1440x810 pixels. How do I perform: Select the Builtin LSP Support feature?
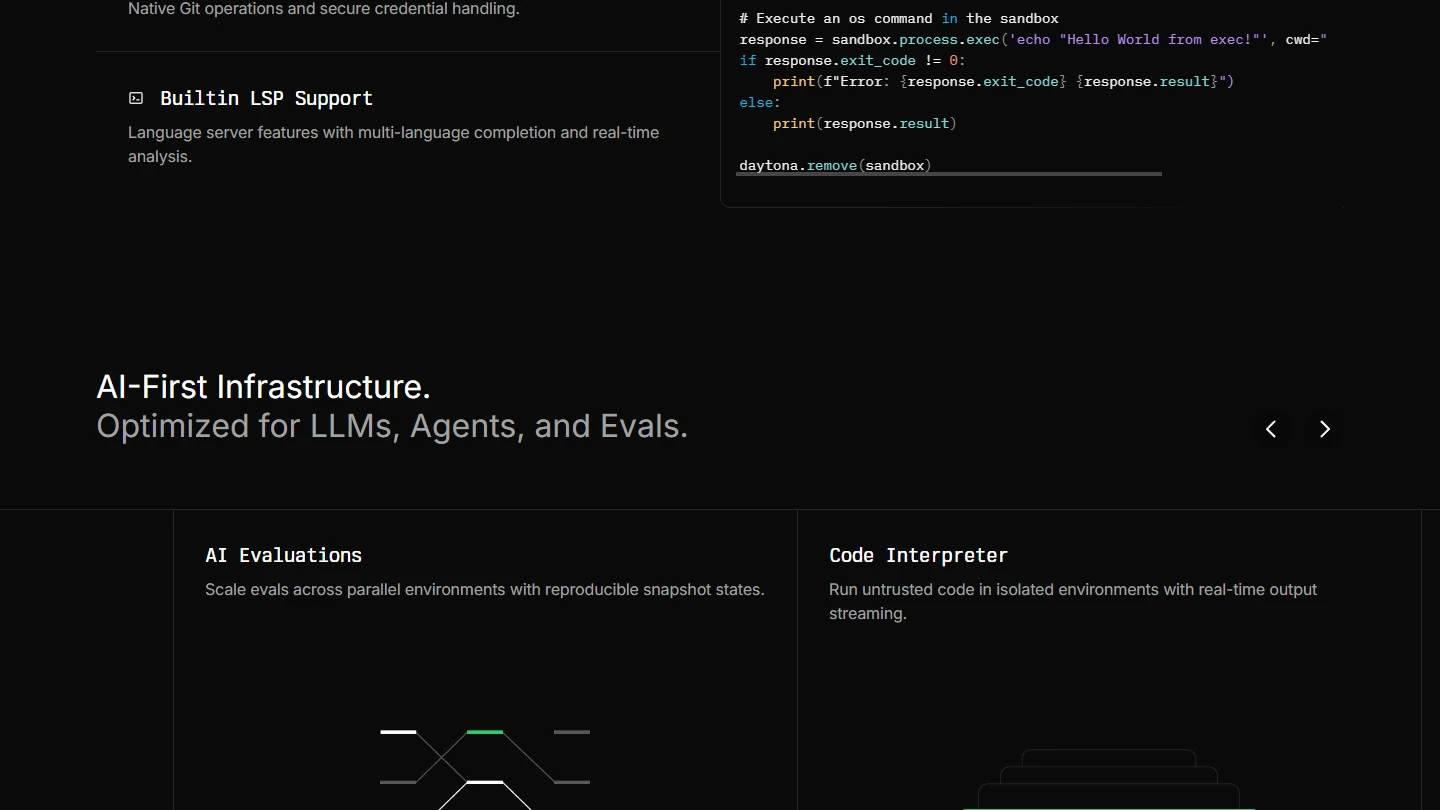(x=266, y=98)
